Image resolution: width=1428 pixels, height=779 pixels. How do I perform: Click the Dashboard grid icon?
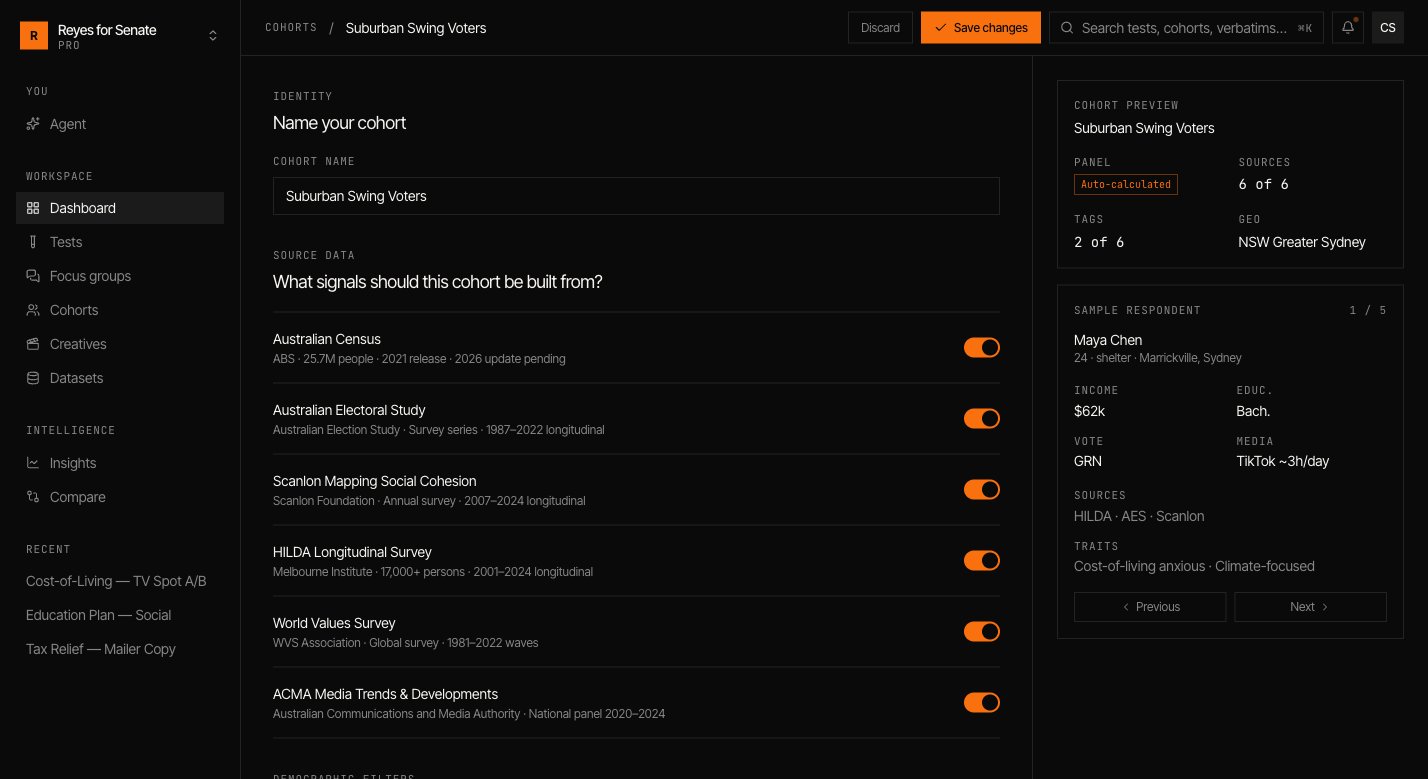33,208
